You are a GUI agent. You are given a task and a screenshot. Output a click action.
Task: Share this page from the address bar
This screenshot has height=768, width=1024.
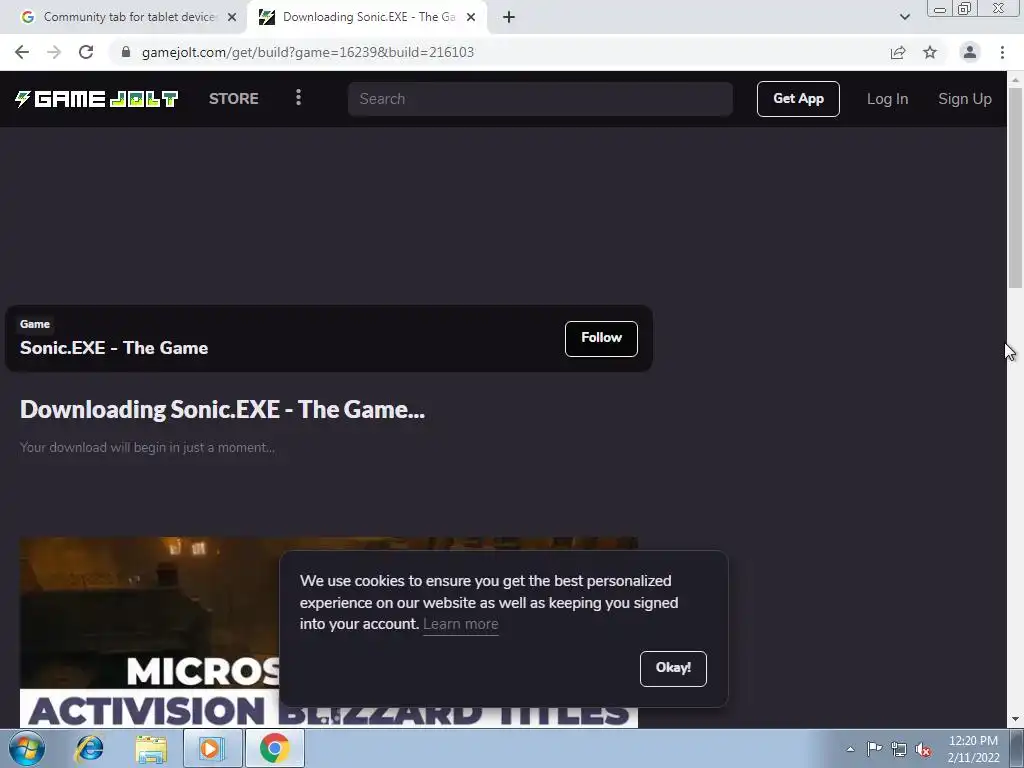click(x=898, y=52)
